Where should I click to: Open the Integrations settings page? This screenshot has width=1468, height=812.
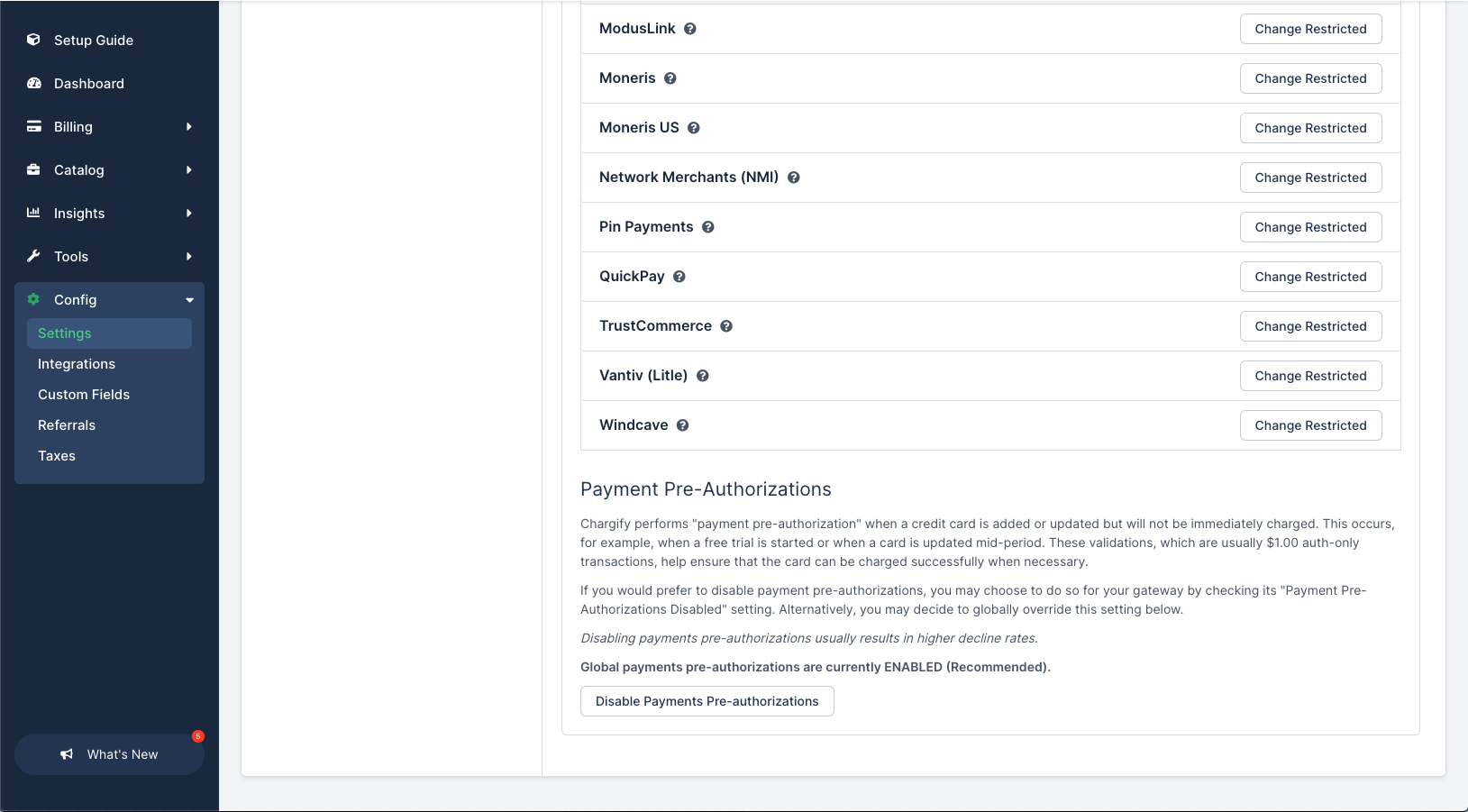pos(77,364)
